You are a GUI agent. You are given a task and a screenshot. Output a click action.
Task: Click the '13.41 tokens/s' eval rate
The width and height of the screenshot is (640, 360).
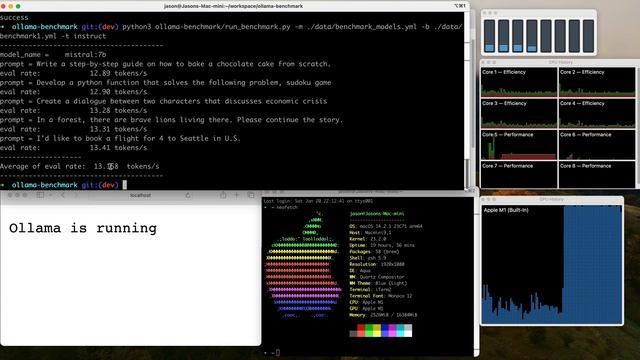click(x=118, y=148)
